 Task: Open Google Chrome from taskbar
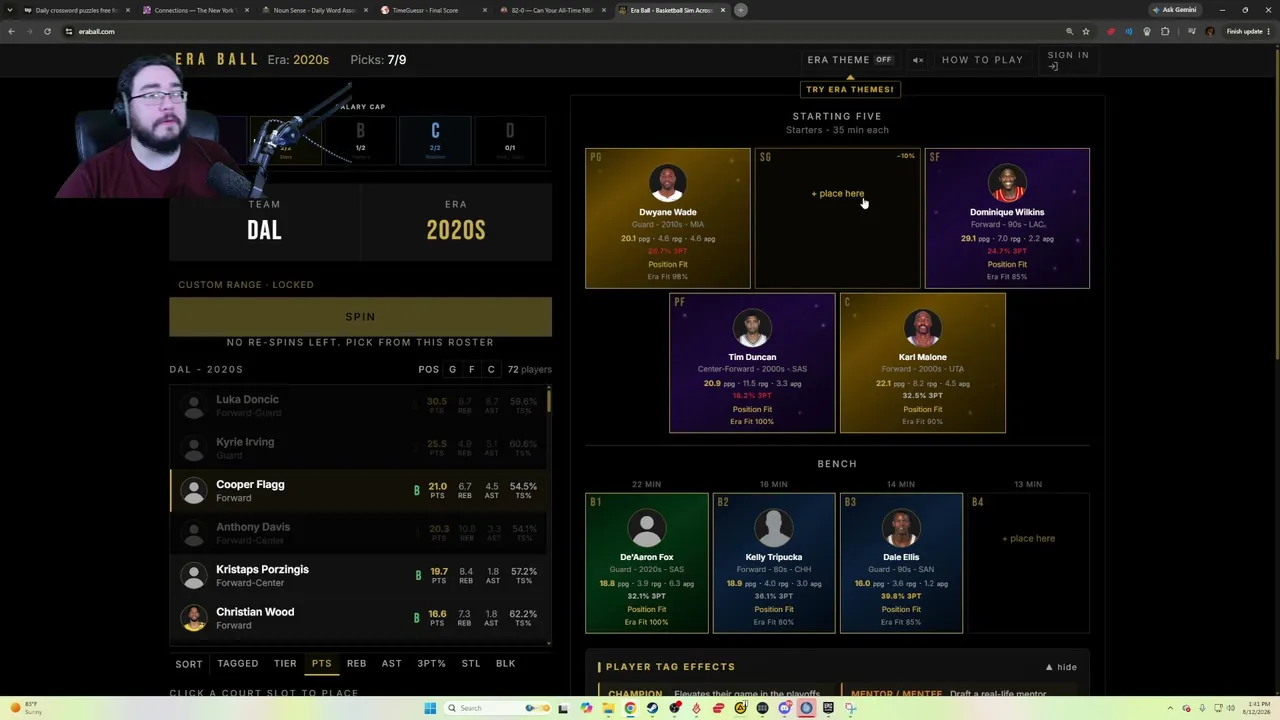tap(630, 708)
